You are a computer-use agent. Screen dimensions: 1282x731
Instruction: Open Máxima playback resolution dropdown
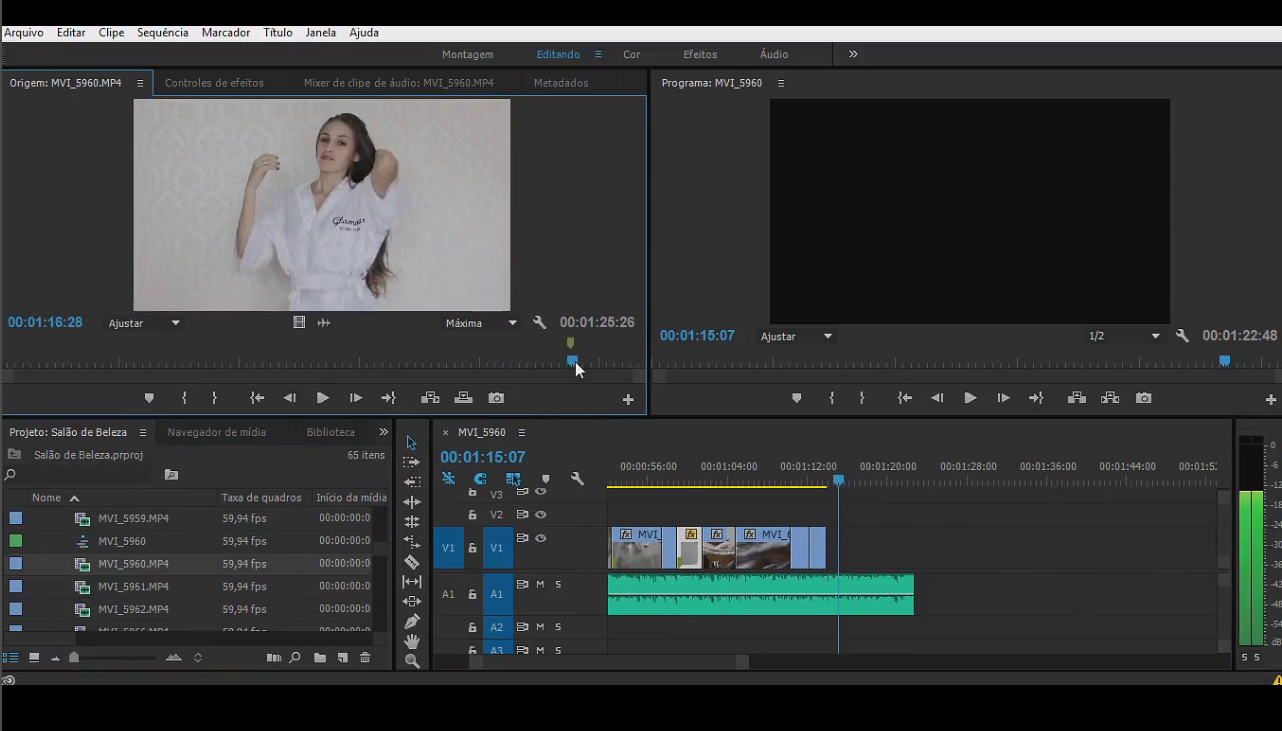point(481,323)
